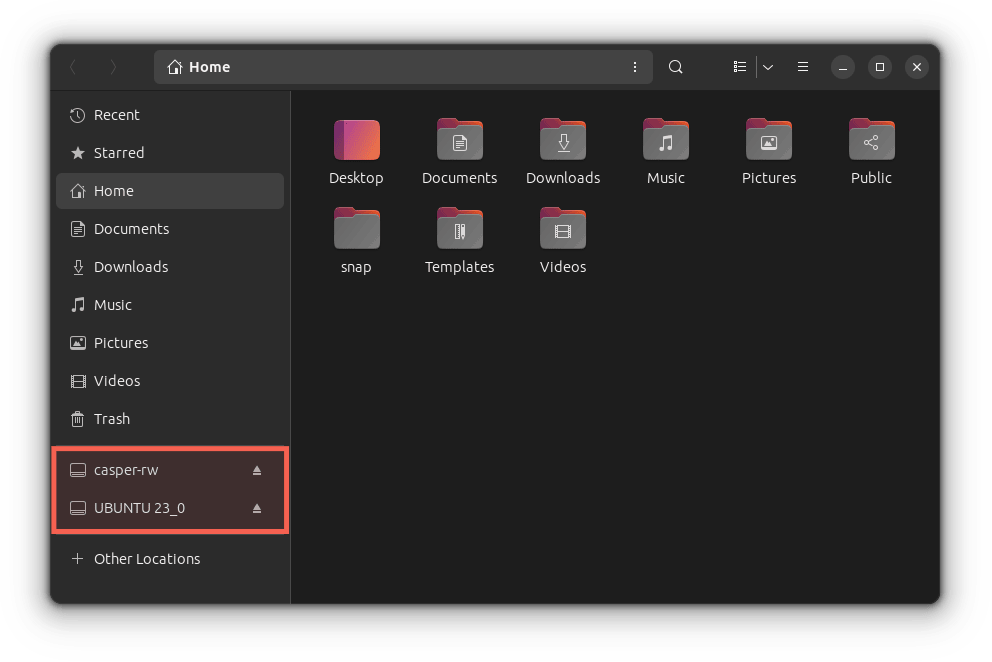Click the Home path bar field
The image size is (992, 662).
400,67
